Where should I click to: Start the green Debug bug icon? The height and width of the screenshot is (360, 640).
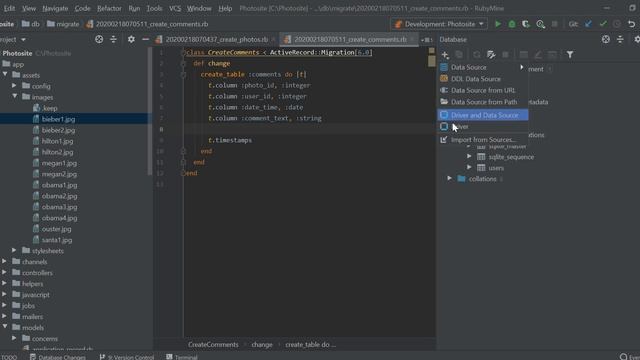pos(511,24)
